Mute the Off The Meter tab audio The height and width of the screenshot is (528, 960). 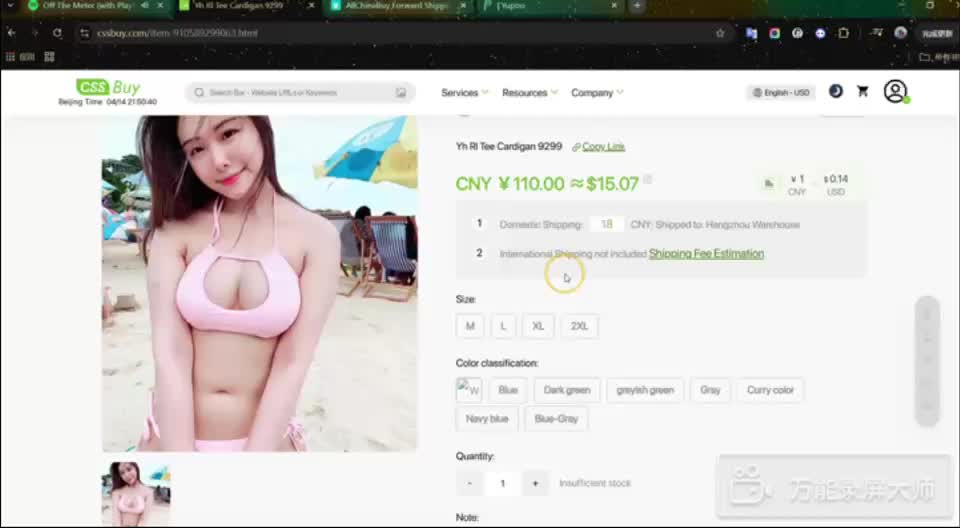pos(145,6)
